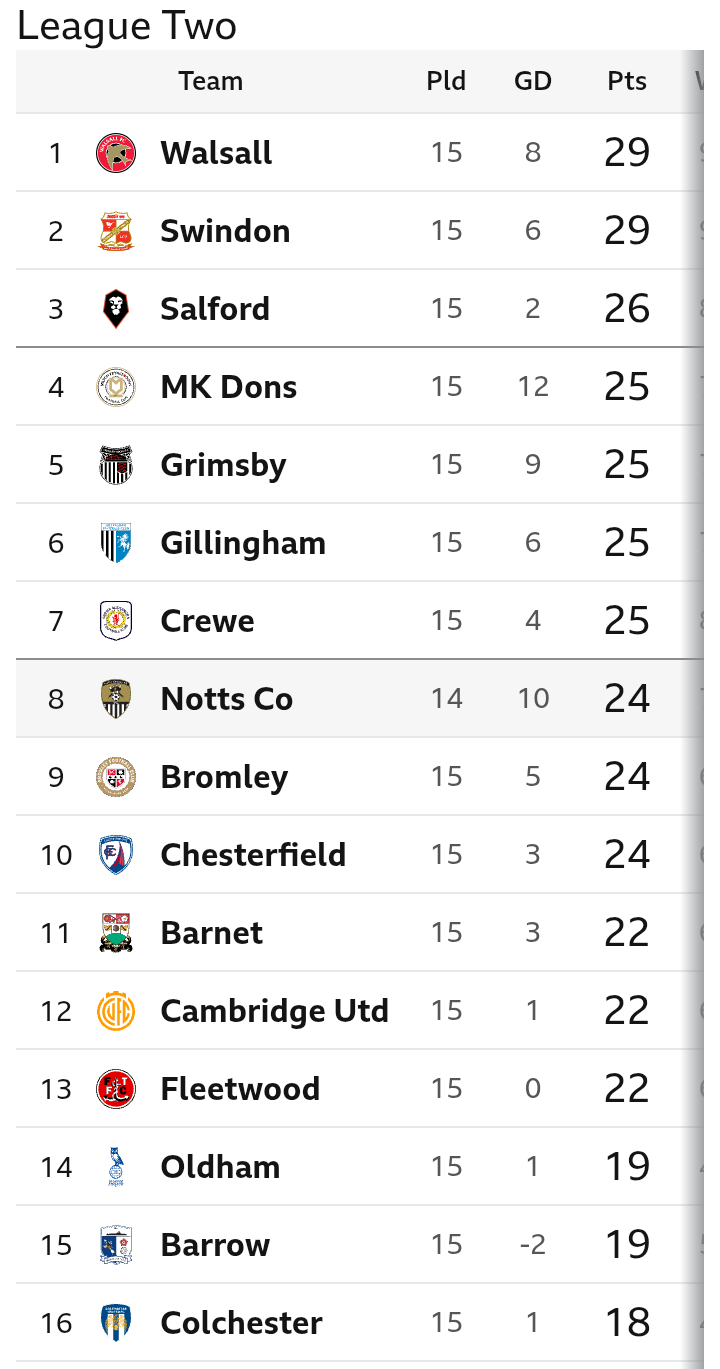Open the Crewe team link
720x1369 pixels.
coord(207,621)
